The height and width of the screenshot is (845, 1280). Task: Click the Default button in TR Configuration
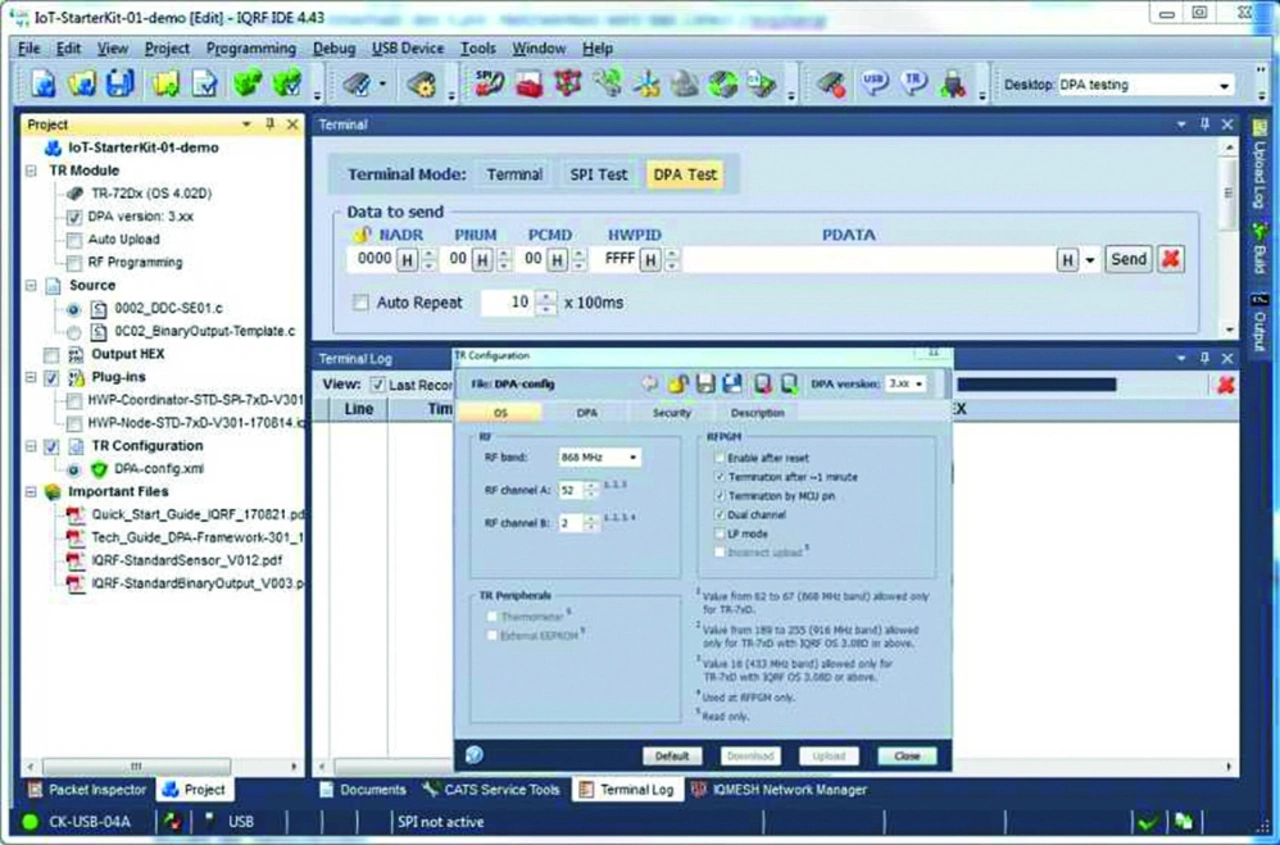pyautogui.click(x=672, y=756)
